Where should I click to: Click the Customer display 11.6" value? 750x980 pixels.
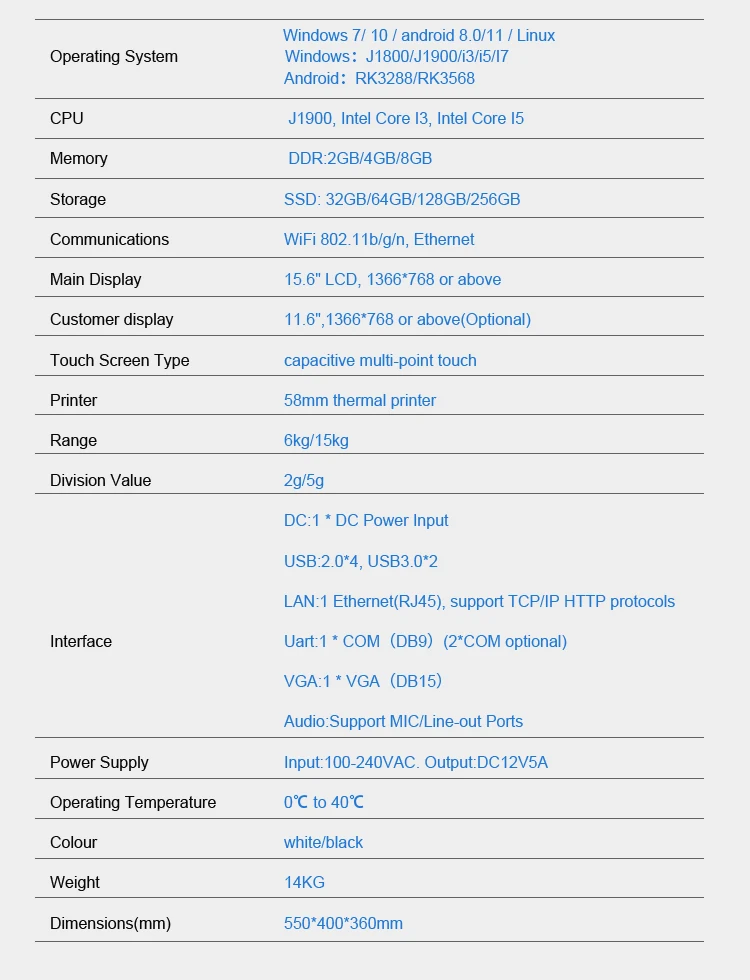point(407,319)
